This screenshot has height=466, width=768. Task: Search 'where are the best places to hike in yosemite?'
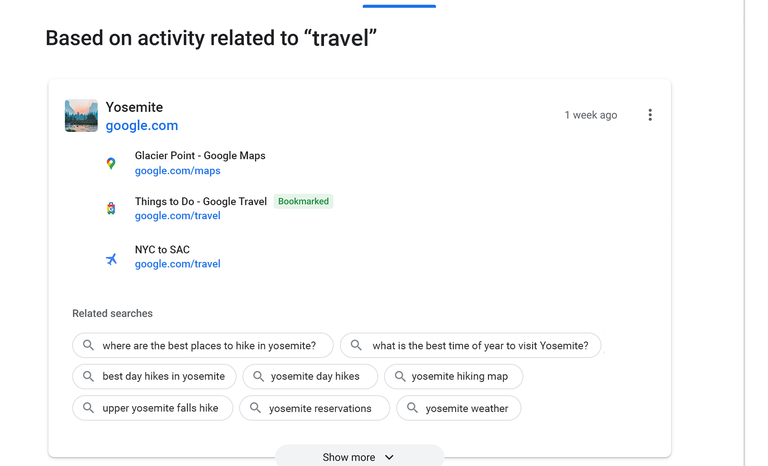click(208, 346)
